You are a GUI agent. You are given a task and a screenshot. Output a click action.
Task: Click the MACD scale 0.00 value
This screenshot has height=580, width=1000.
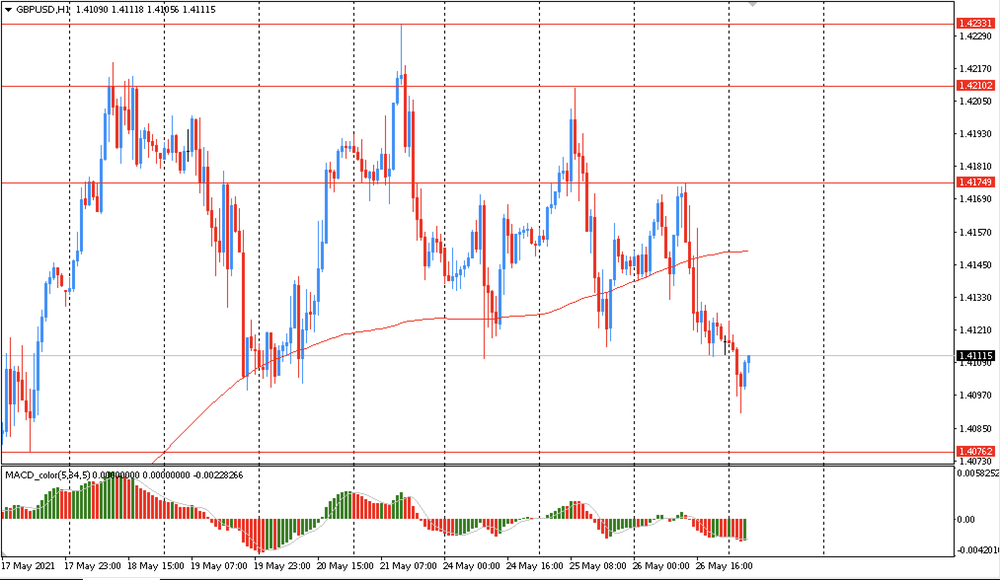pos(966,519)
